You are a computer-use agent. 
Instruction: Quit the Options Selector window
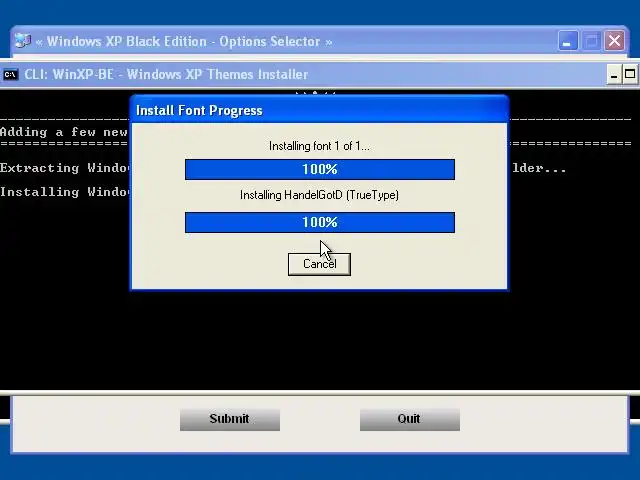tap(410, 419)
